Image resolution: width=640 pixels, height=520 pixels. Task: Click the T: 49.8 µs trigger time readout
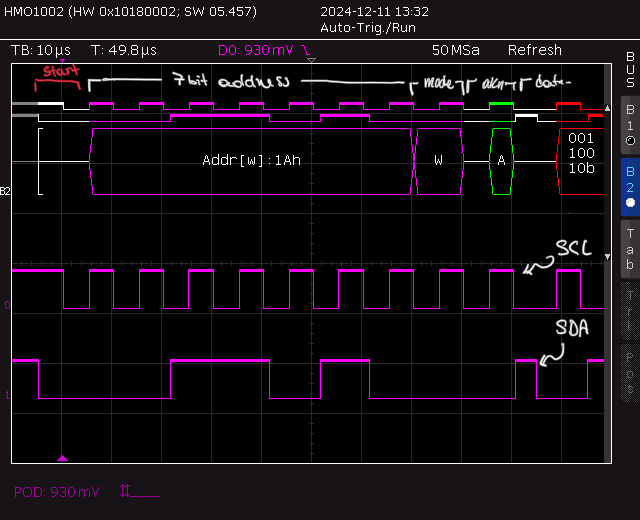[123, 50]
